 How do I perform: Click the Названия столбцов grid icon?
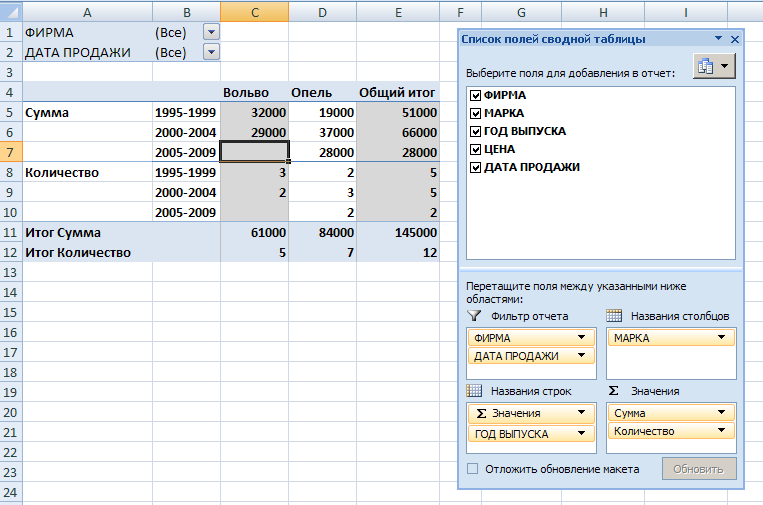[x=614, y=316]
